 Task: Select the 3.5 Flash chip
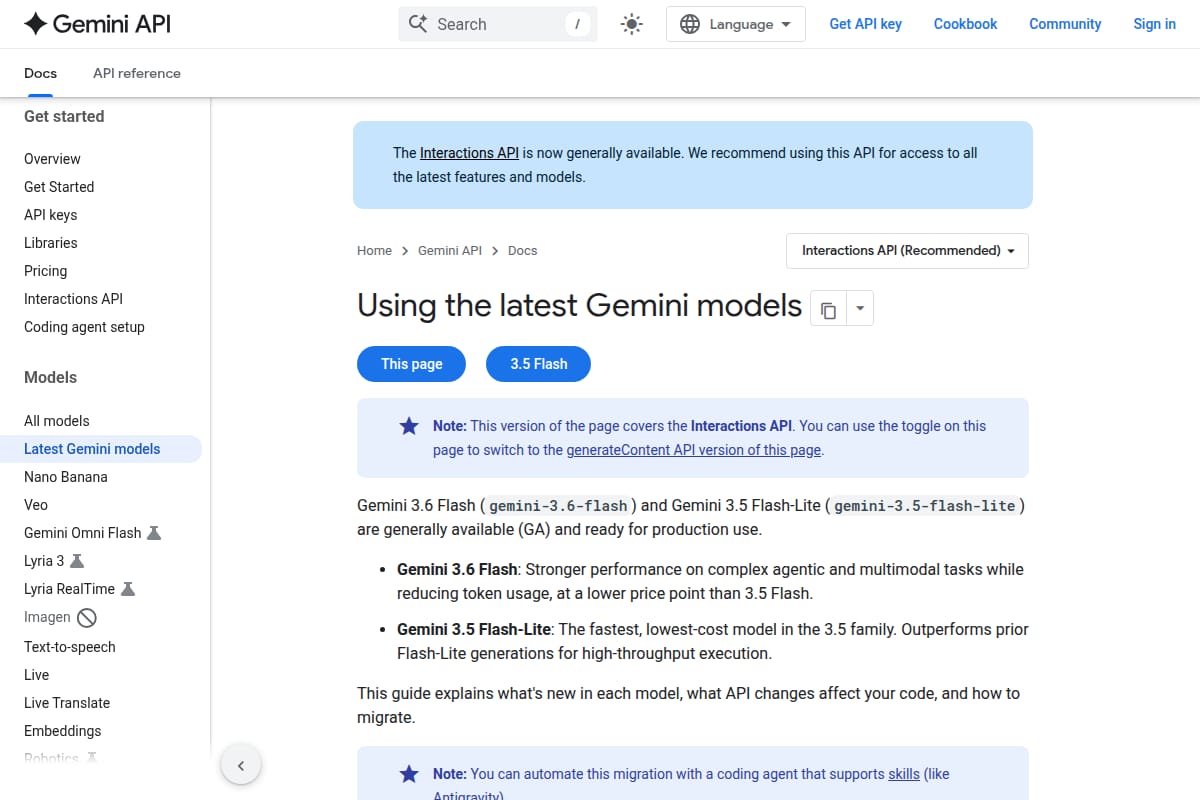click(539, 364)
